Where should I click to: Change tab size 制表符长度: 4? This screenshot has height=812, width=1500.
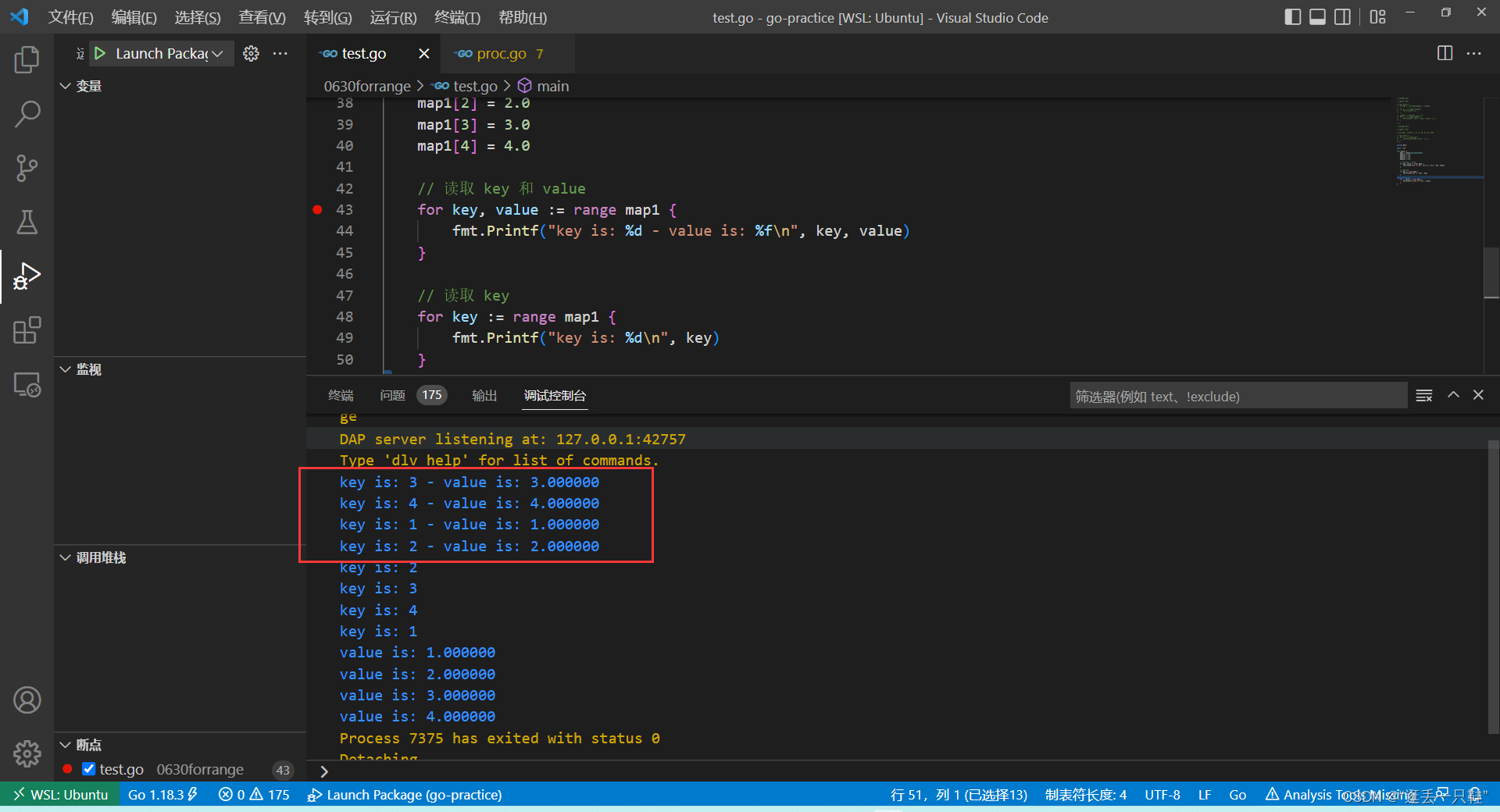tap(1086, 795)
